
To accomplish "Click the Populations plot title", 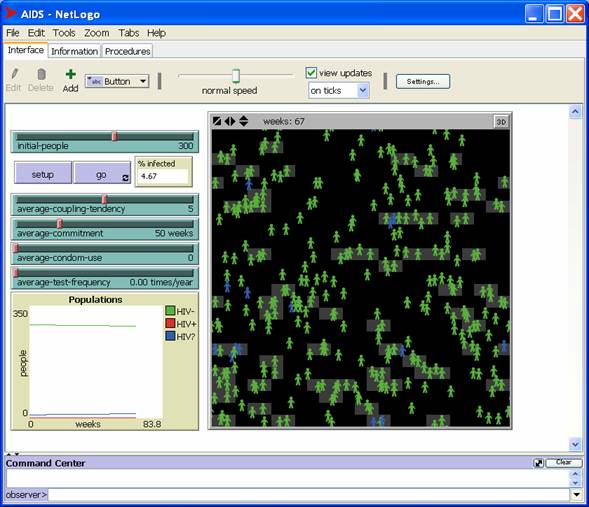I will [x=95, y=299].
